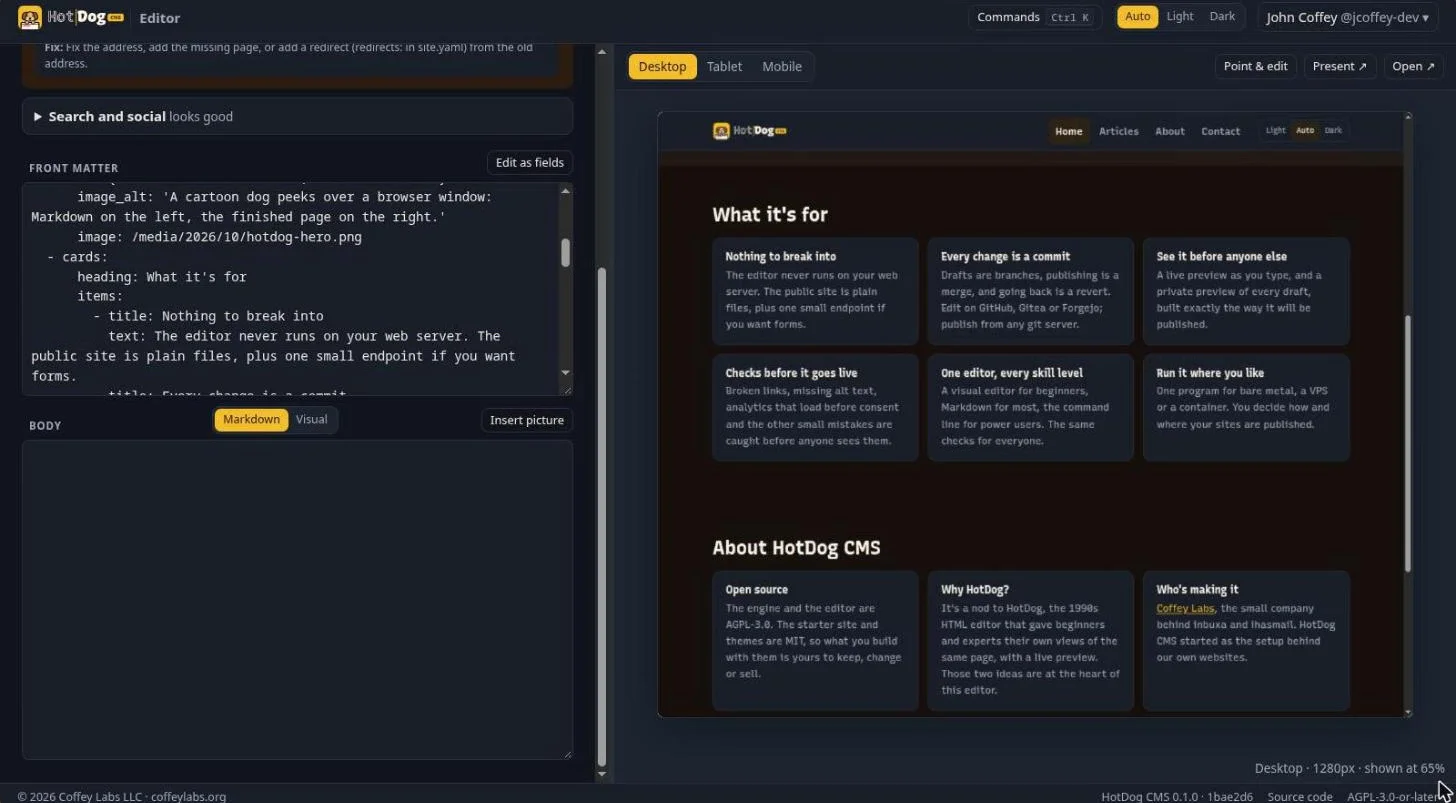This screenshot has height=803, width=1456.
Task: Click the "Run it where you like" card title
Action: (x=1210, y=373)
